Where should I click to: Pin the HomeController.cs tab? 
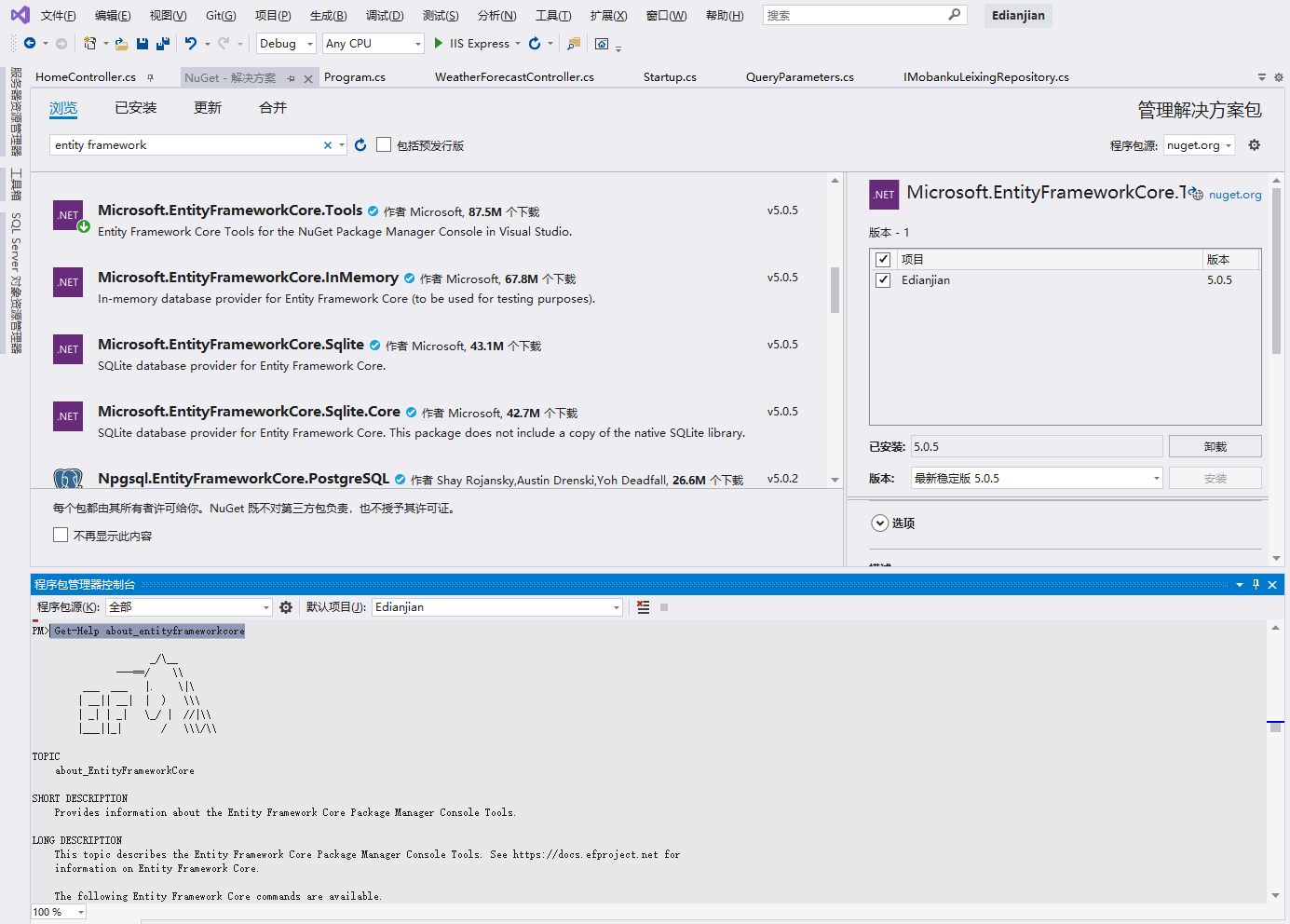tap(151, 77)
